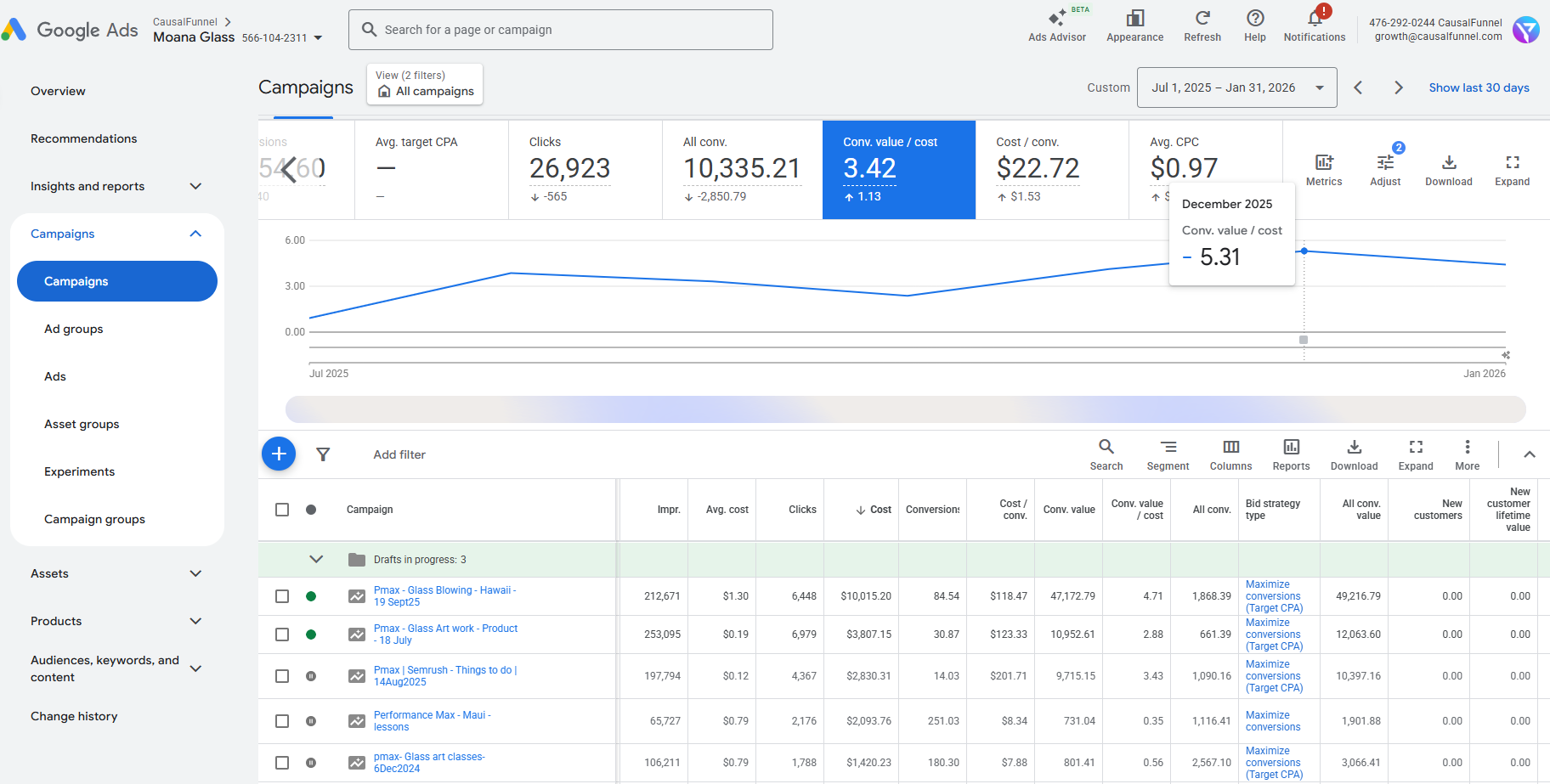Open the Ads Advisor beta tool
Viewport: 1550px width, 784px height.
[x=1056, y=25]
